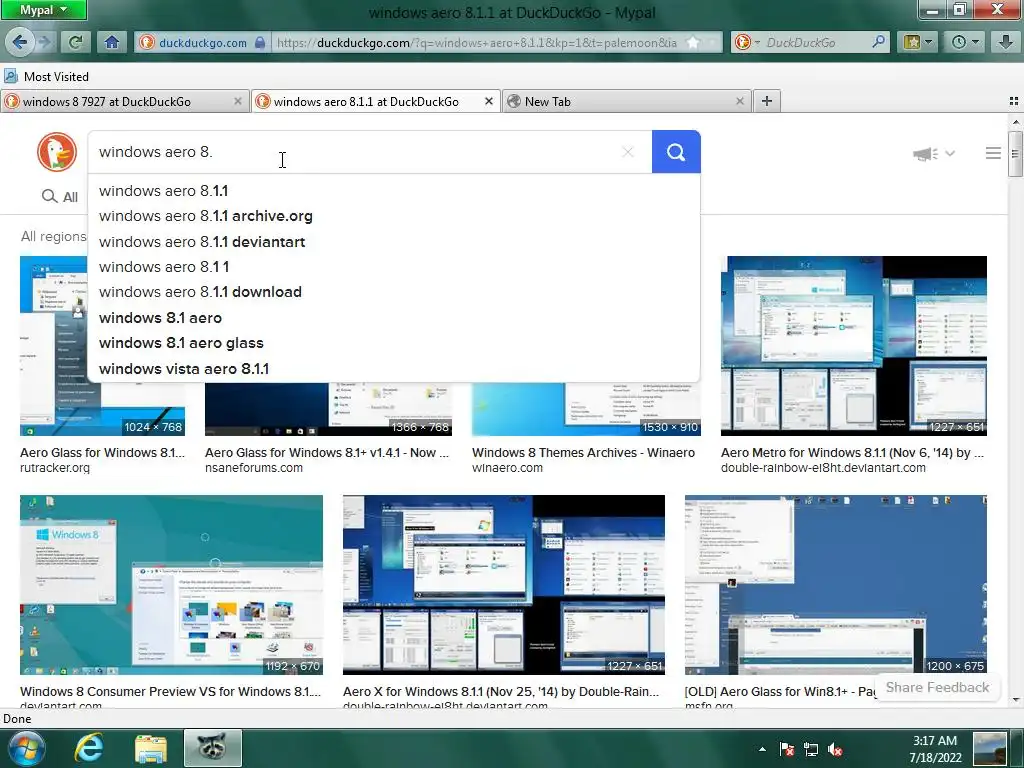Open the Windows 8 Consumer Preview VS thumbnail
Viewport: 1024px width, 768px height.
pyautogui.click(x=171, y=584)
